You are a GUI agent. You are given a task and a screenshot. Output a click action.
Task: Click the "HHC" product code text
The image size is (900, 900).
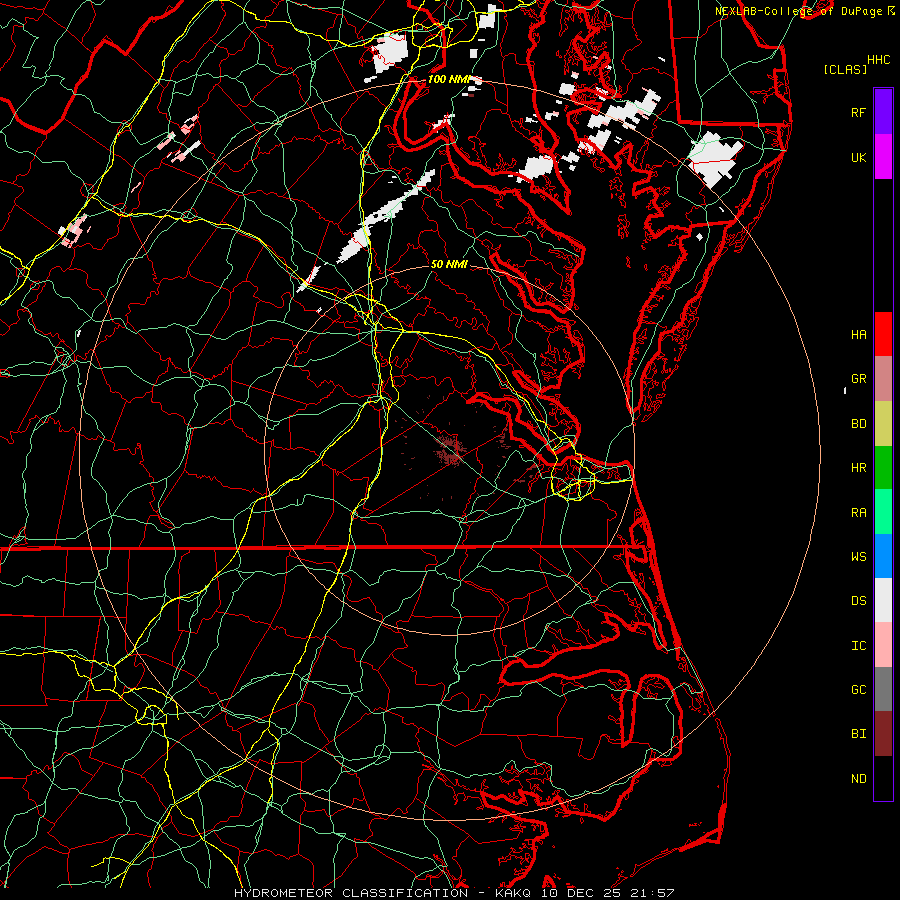click(878, 60)
